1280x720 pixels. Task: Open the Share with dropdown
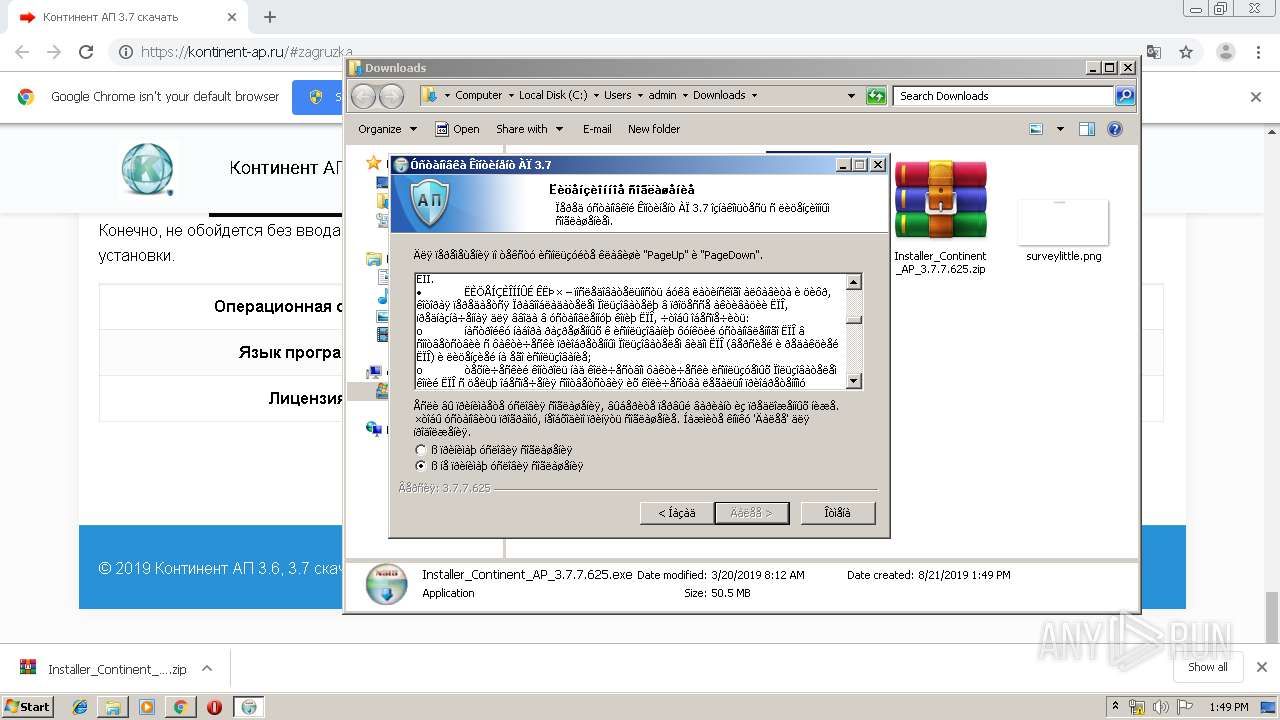tap(529, 129)
